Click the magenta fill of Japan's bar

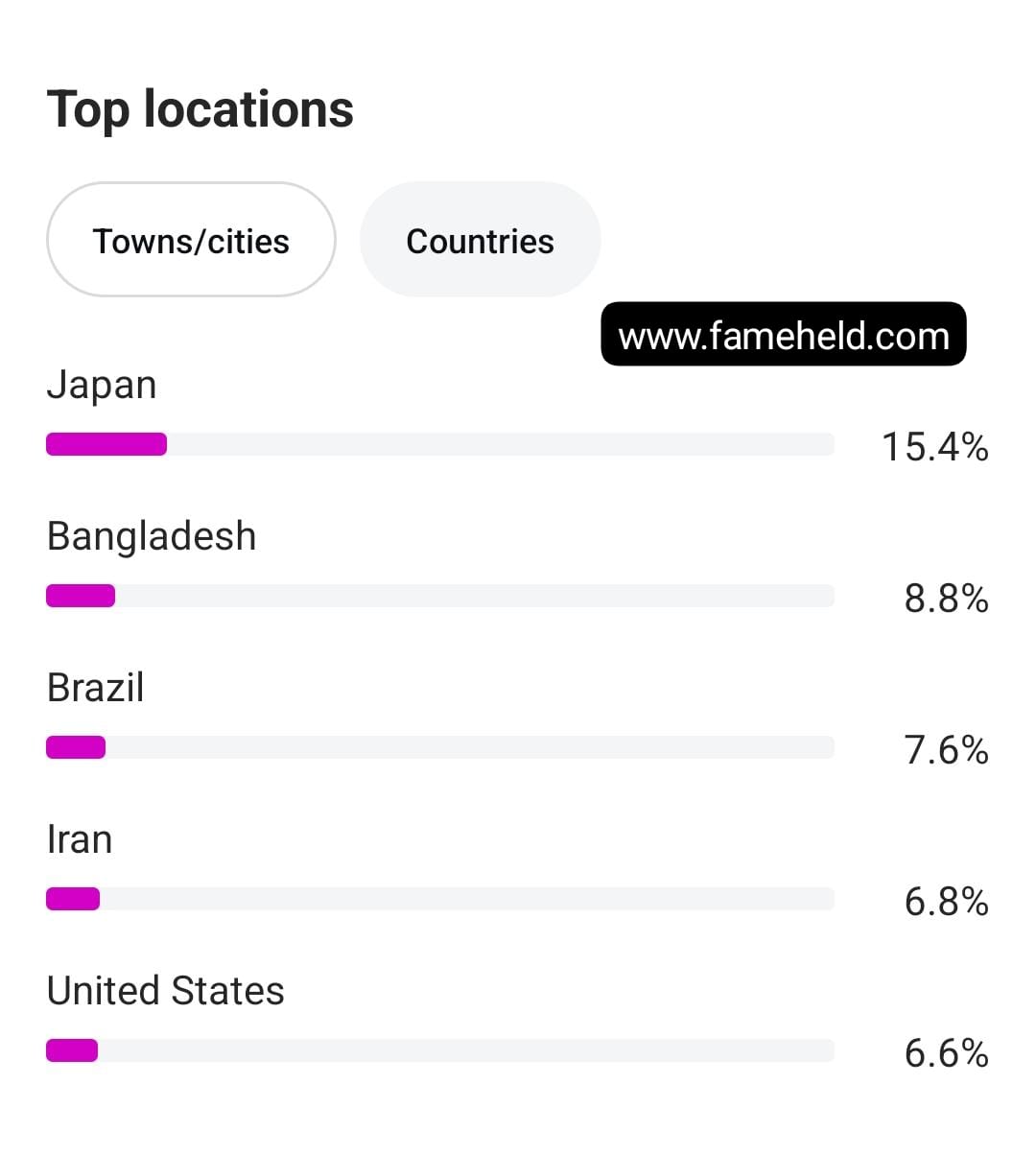pos(106,444)
